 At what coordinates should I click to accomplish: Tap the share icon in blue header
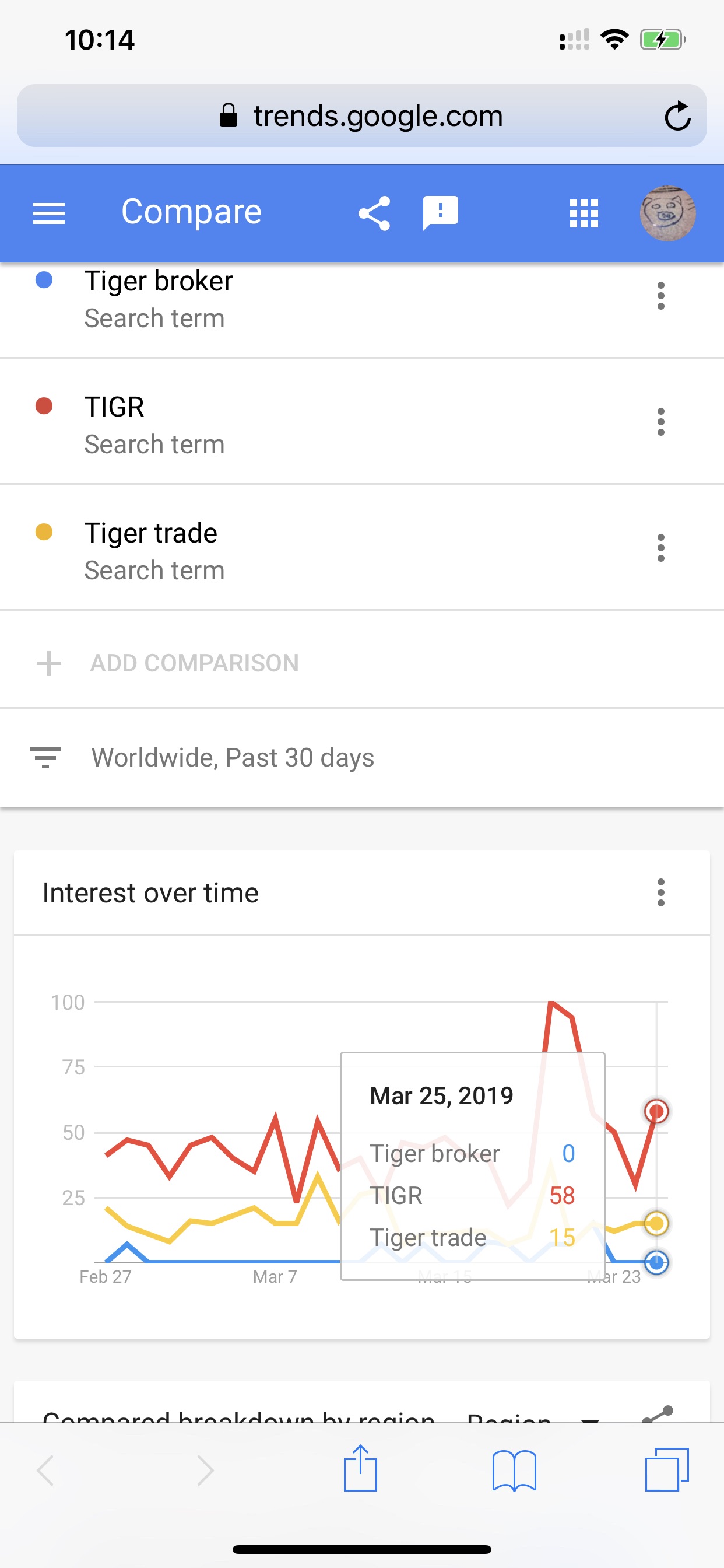[x=374, y=213]
